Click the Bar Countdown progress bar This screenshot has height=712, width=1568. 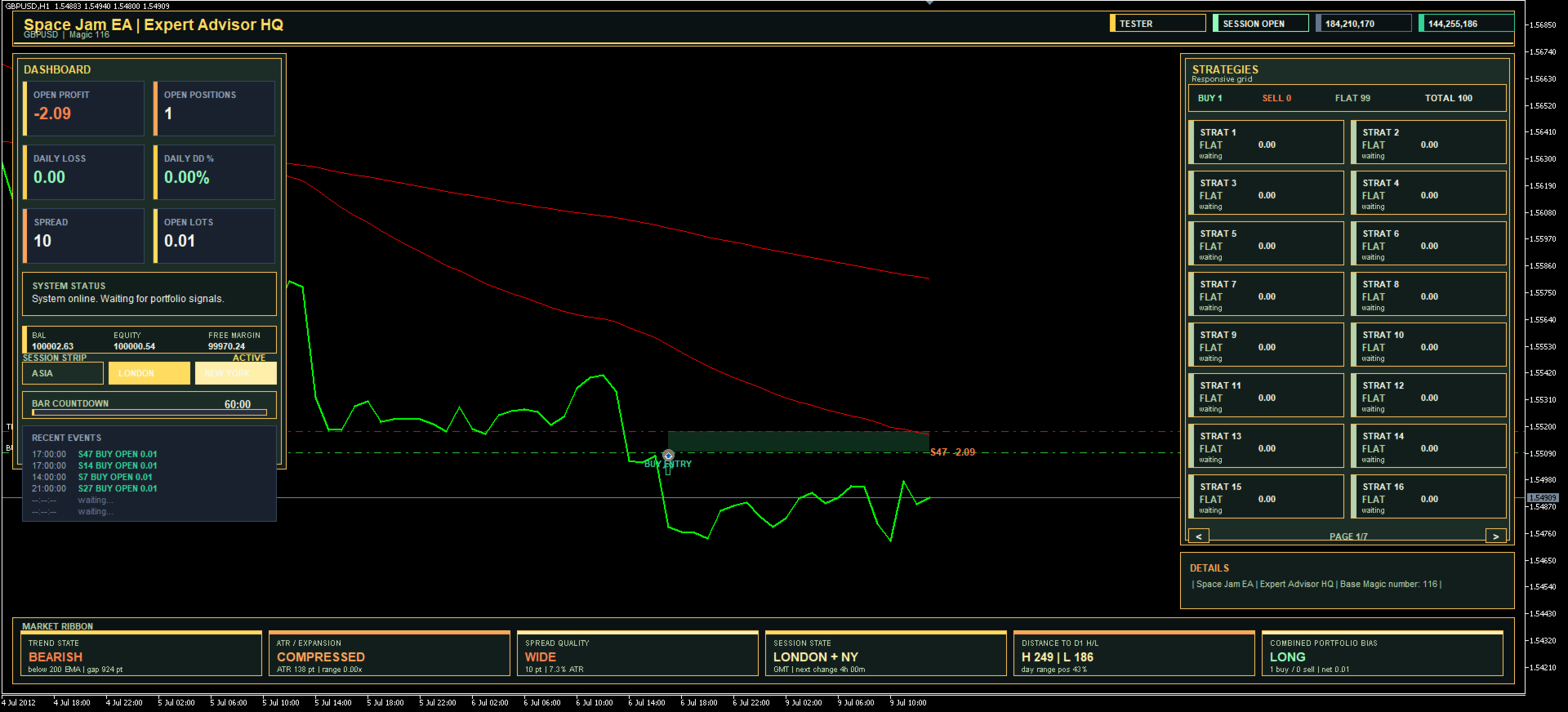[x=149, y=412]
